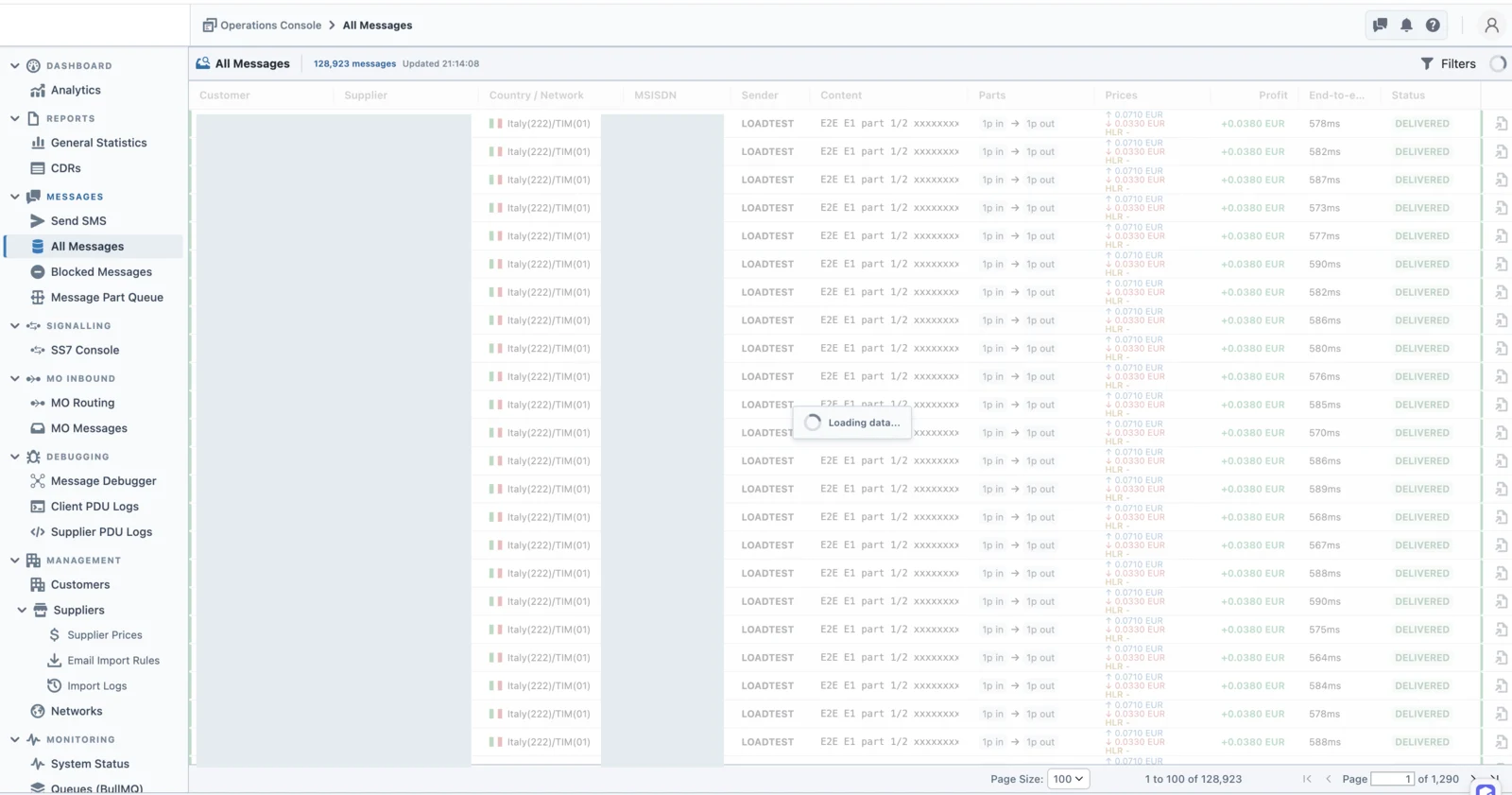The width and height of the screenshot is (1512, 795).
Task: Sort by the Country / Network column header
Action: coord(536,95)
